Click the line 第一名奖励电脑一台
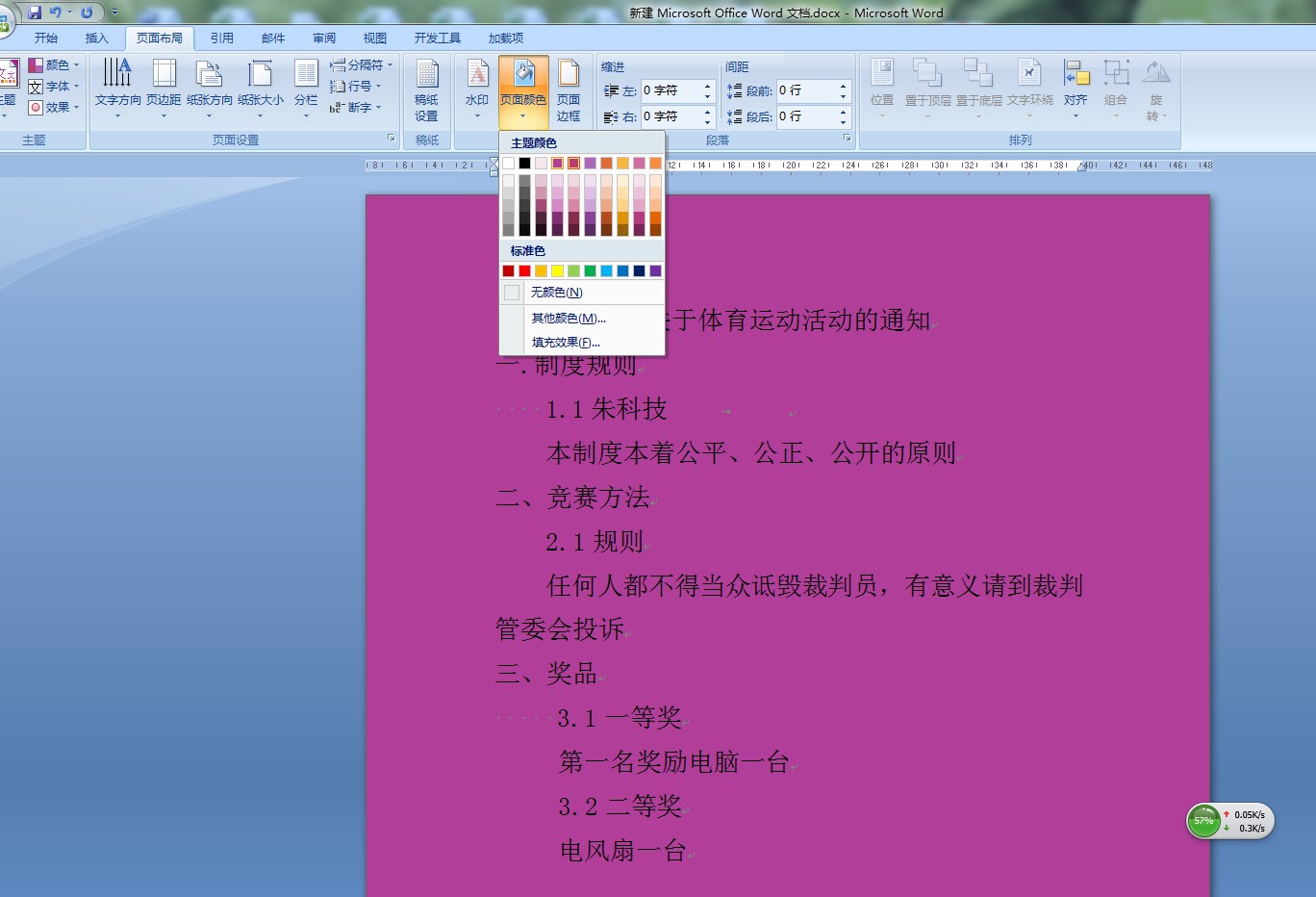The height and width of the screenshot is (897, 1316). click(x=674, y=762)
